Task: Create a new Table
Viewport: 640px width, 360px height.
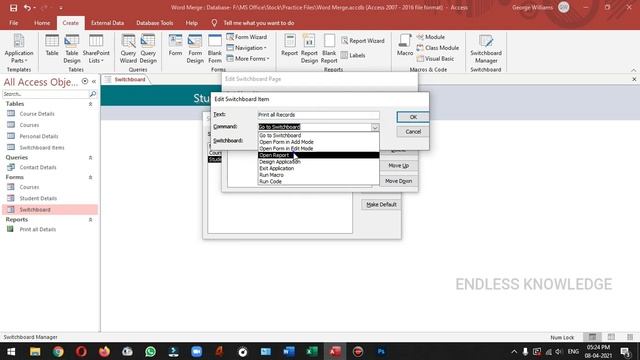Action: click(52, 45)
